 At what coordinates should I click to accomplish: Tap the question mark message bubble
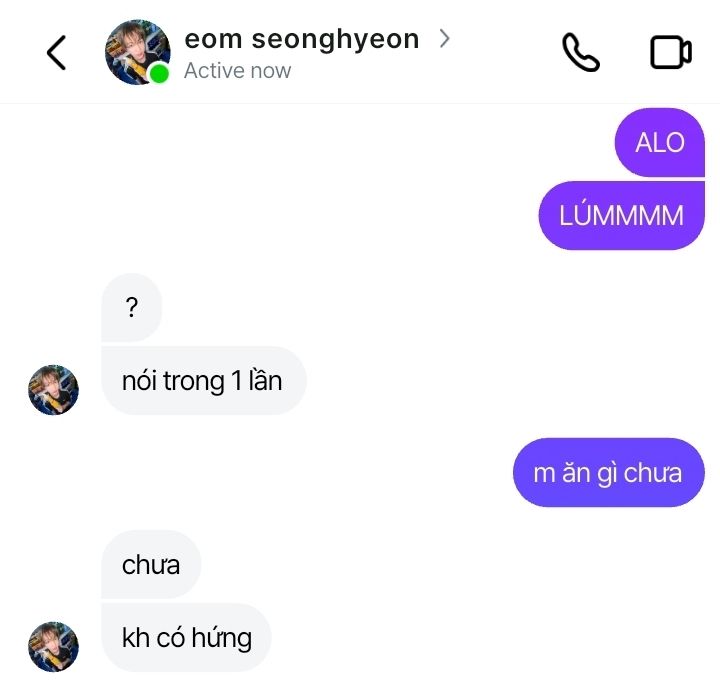tap(132, 308)
